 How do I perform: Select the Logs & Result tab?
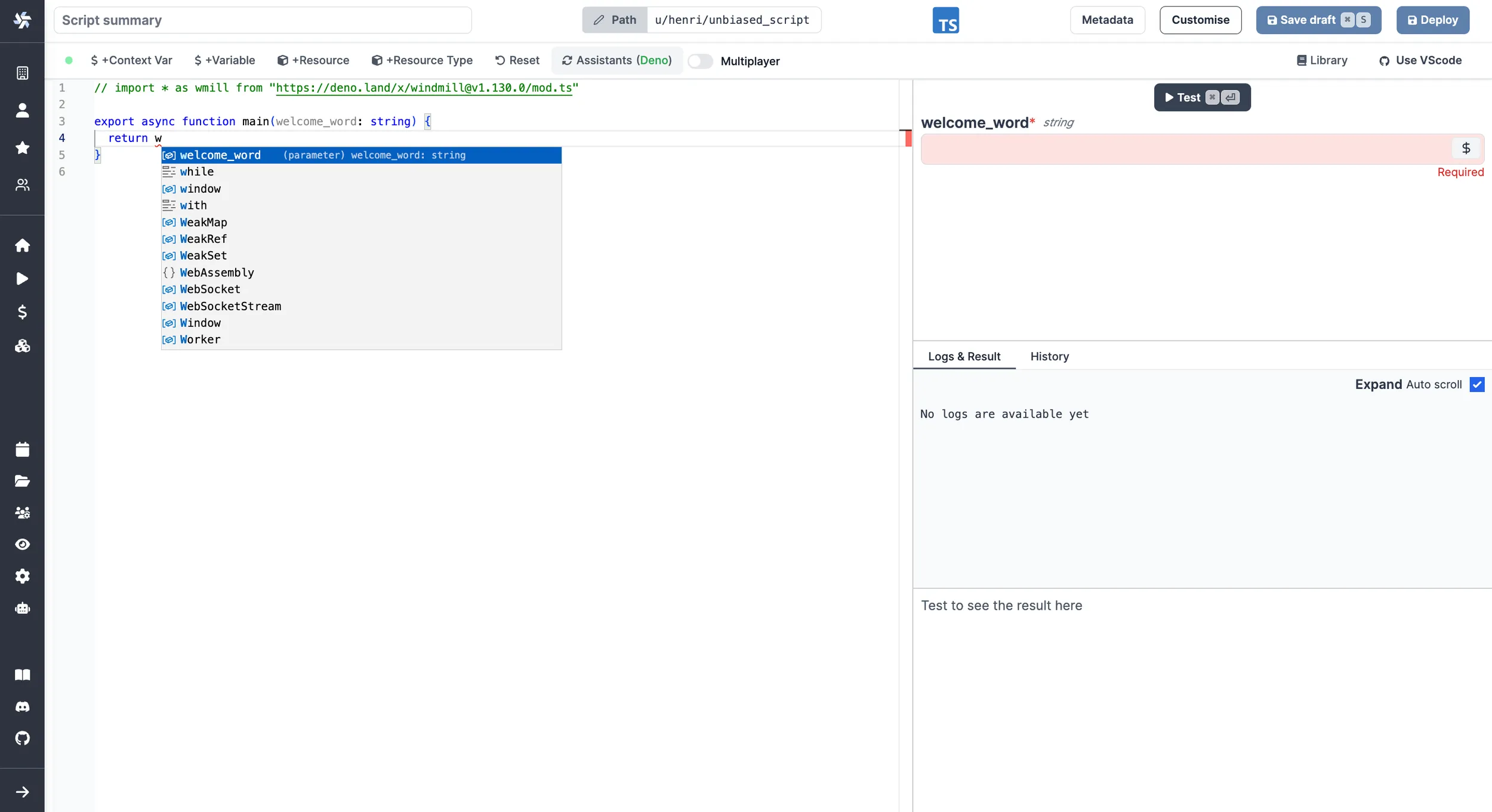pos(964,356)
